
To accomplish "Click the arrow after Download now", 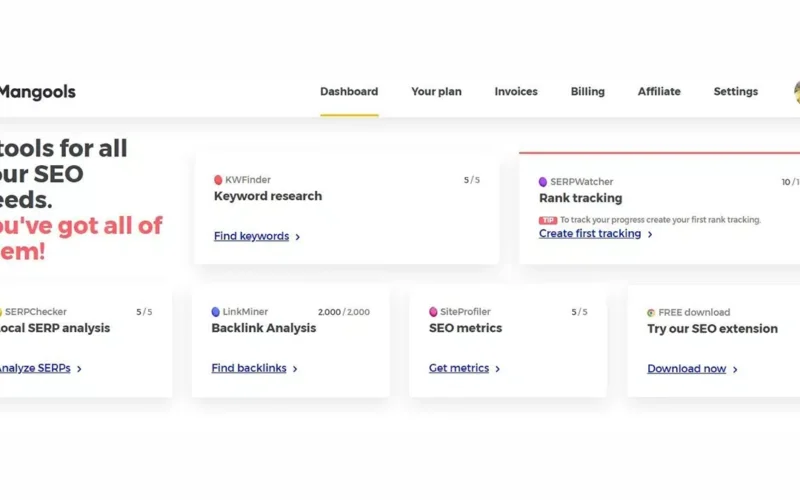I will pos(735,369).
